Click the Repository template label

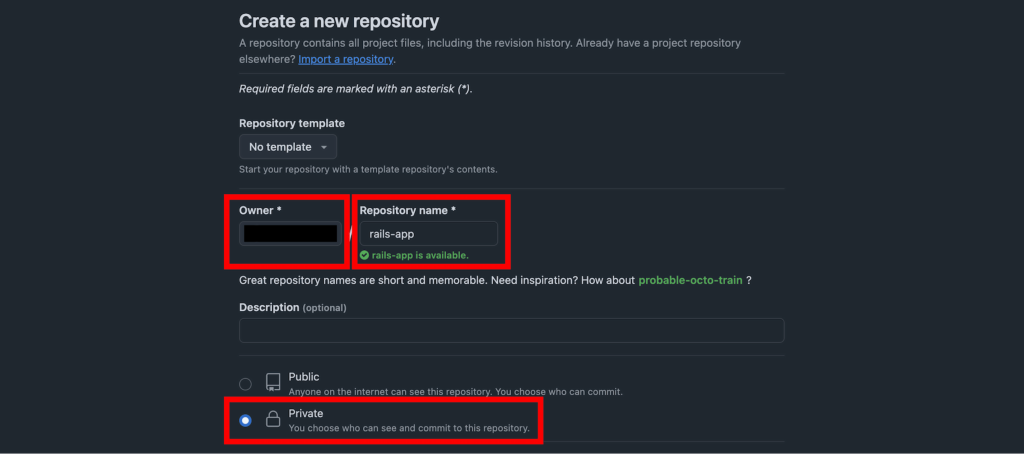[x=292, y=123]
